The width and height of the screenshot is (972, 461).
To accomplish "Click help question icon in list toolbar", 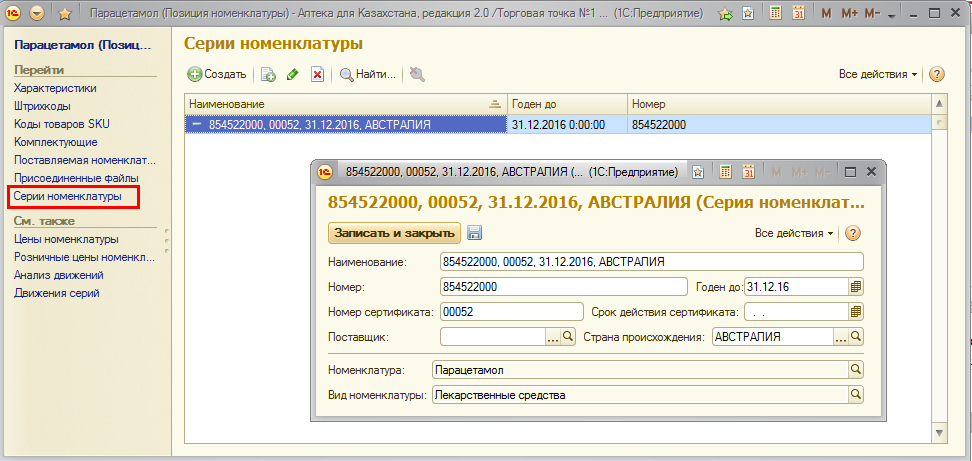I will (937, 74).
